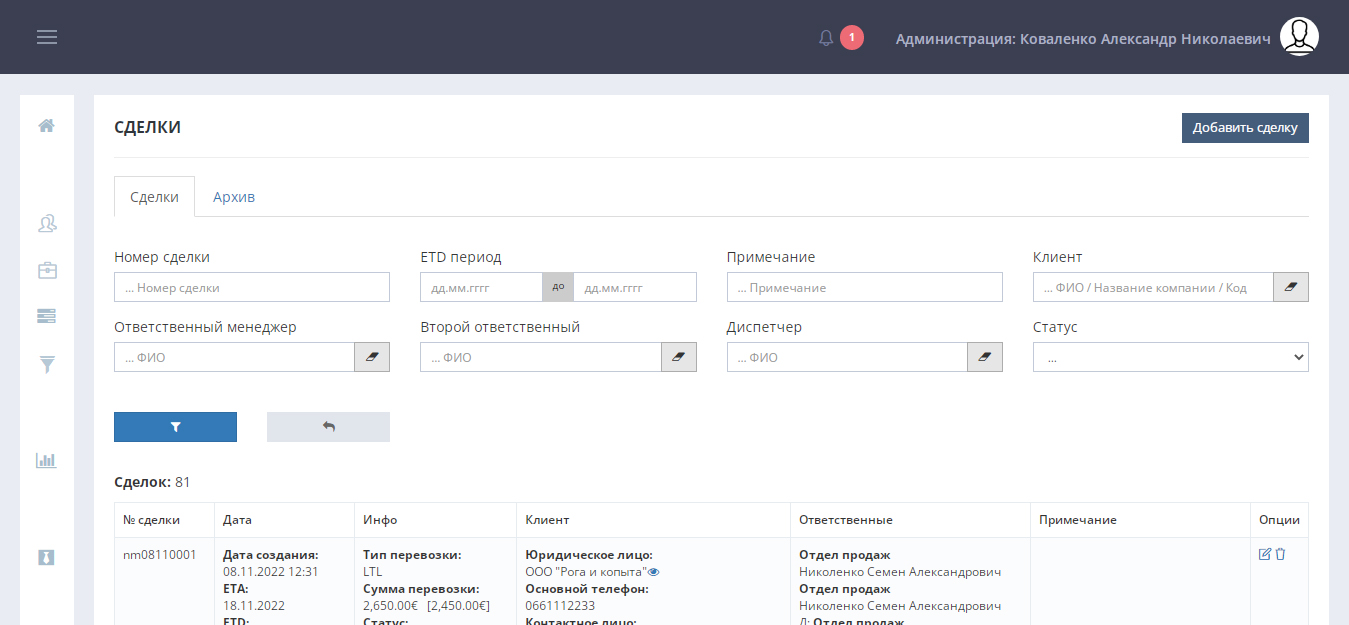Screen dimensions: 1349x625
Task: Show client details with the eye icon
Action: click(x=654, y=572)
